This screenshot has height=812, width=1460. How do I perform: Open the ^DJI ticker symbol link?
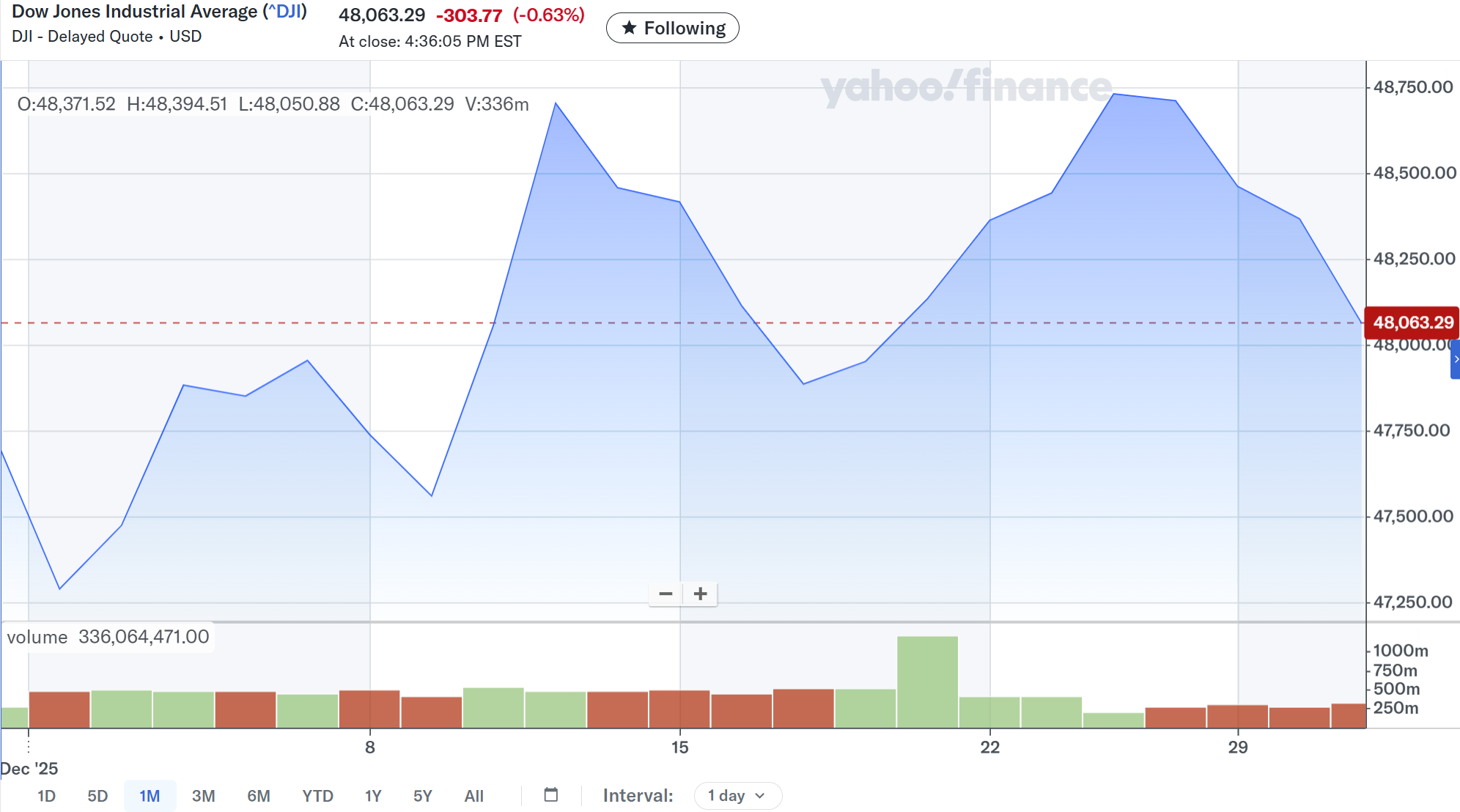(285, 12)
